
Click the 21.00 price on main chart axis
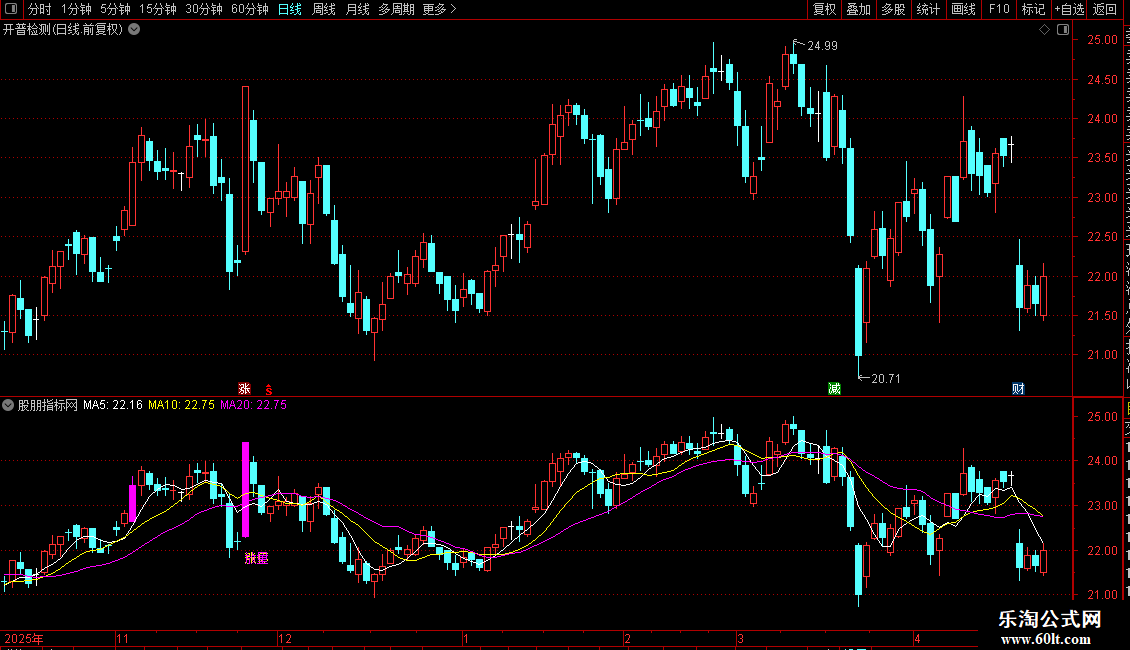1103,355
